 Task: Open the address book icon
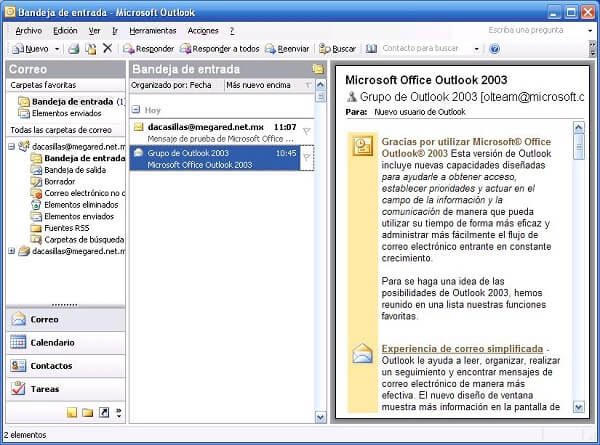click(371, 49)
